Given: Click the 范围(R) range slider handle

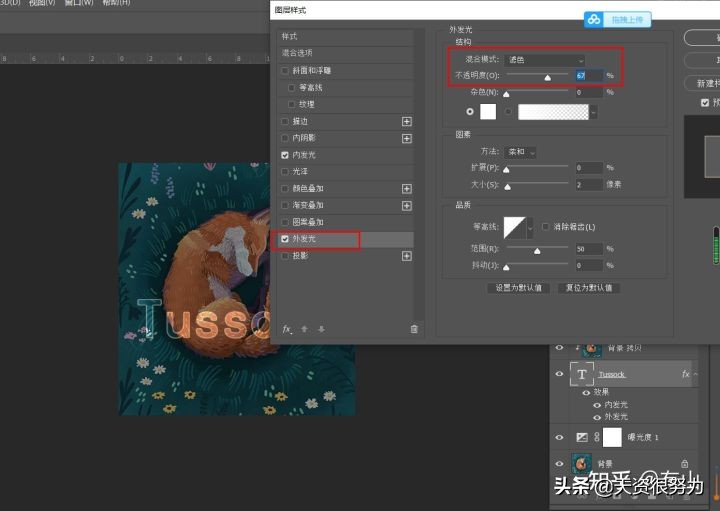Looking at the screenshot, I should point(537,251).
